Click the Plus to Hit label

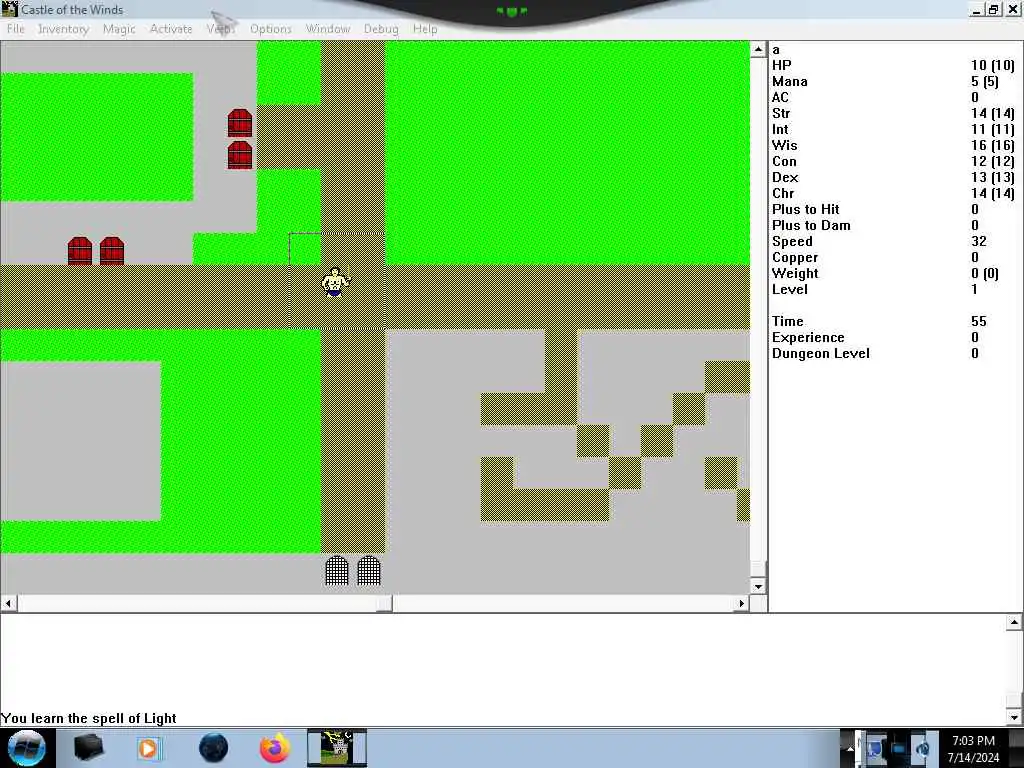click(805, 209)
